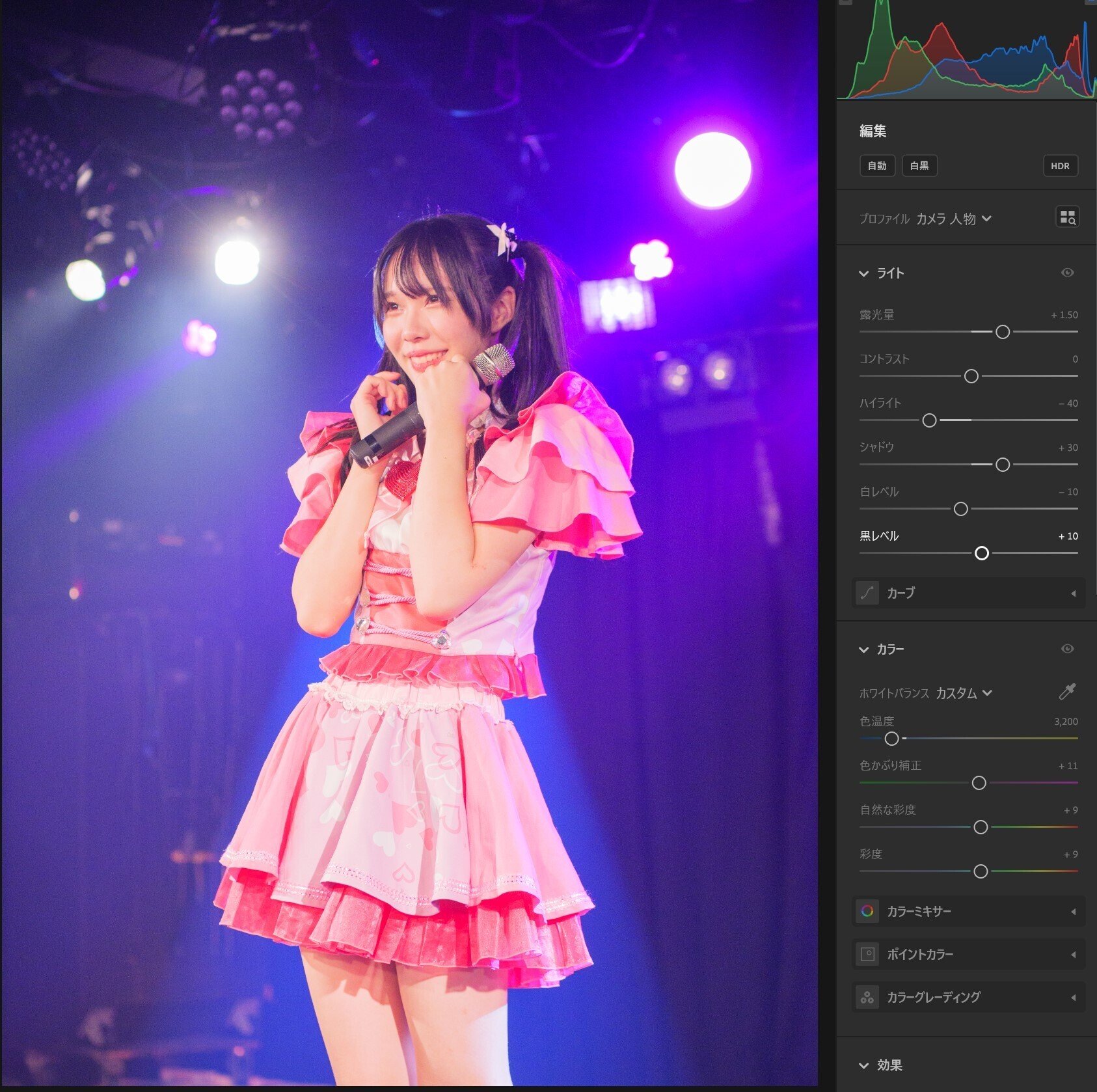
Task: Click the 色かぶり補正 value +11
Action: 1068,766
